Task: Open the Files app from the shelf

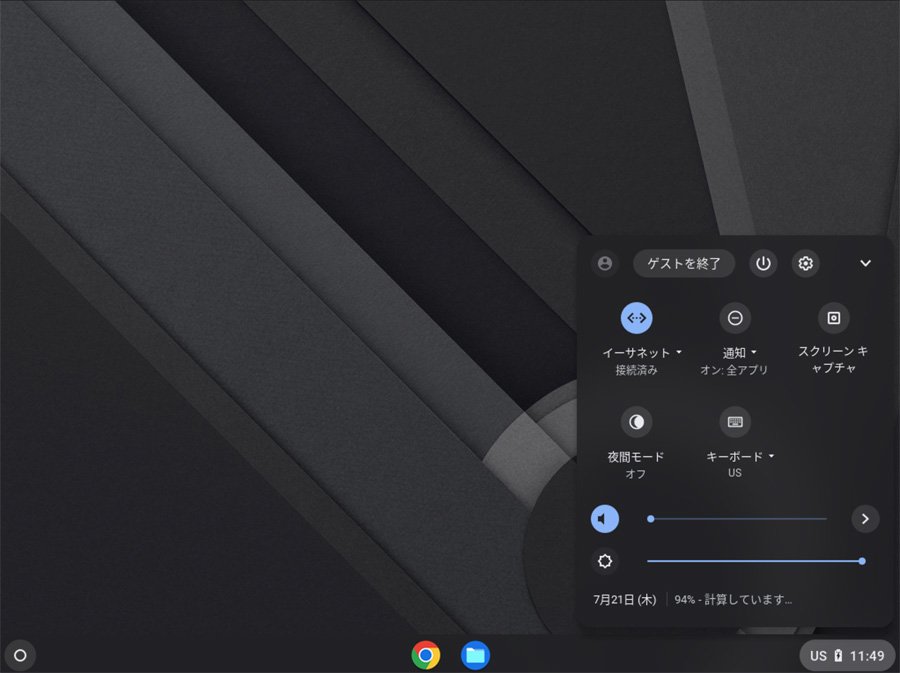Action: click(475, 655)
